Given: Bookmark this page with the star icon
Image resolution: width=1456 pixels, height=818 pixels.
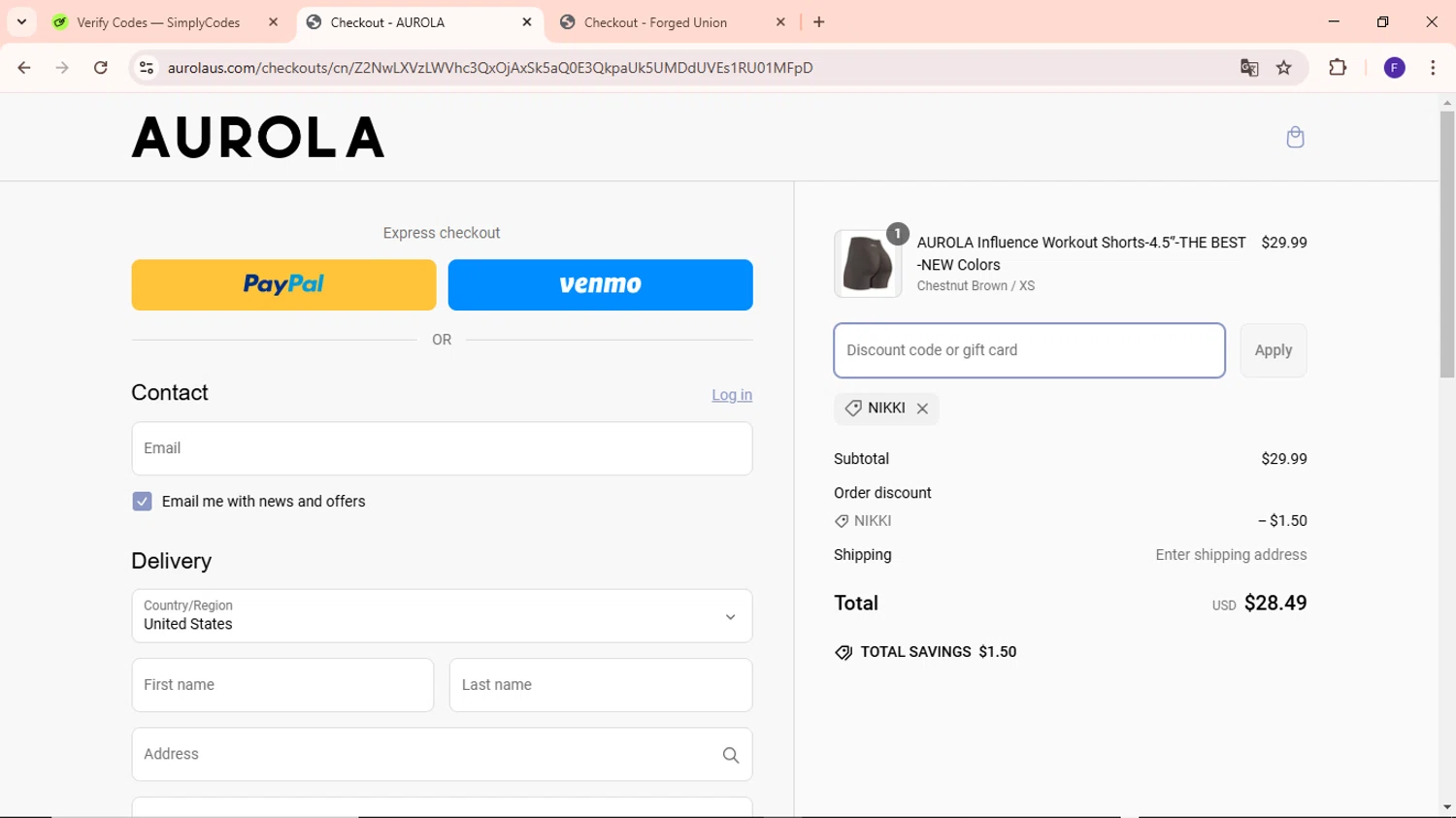Looking at the screenshot, I should click(x=1284, y=68).
